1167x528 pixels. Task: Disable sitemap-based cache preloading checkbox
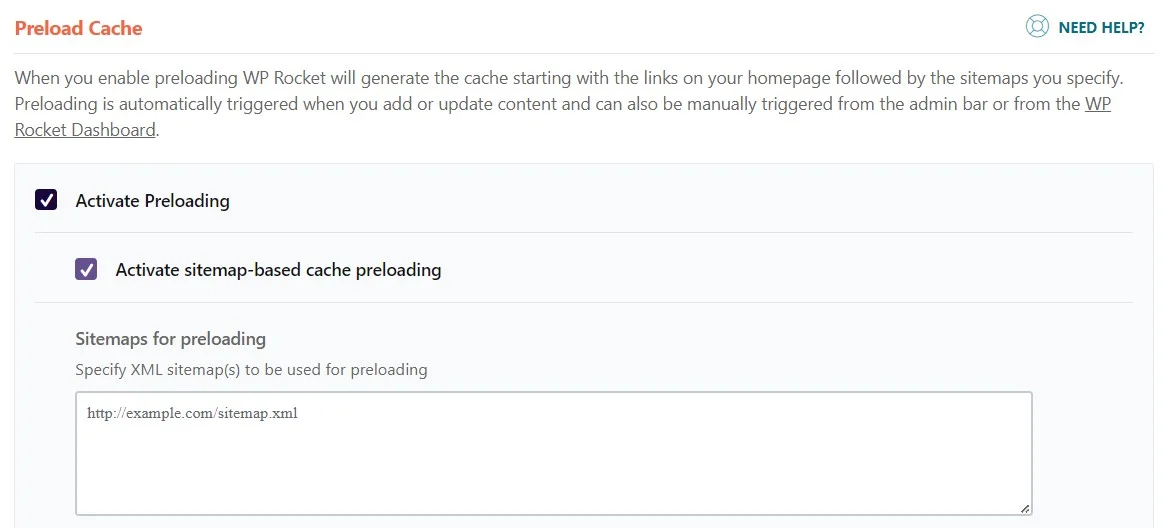[86, 269]
